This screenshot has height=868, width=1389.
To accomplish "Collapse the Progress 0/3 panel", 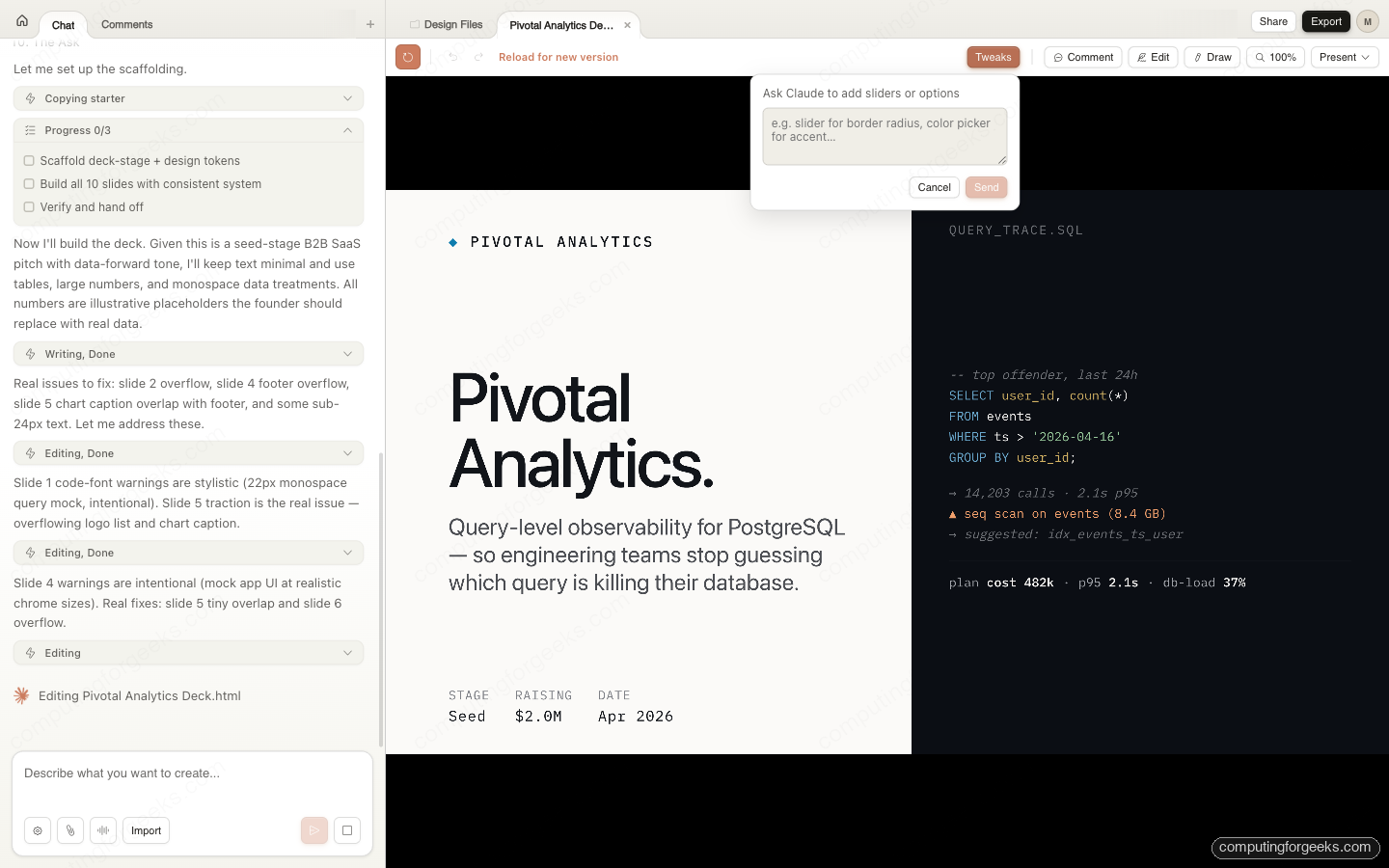I will pos(347,130).
